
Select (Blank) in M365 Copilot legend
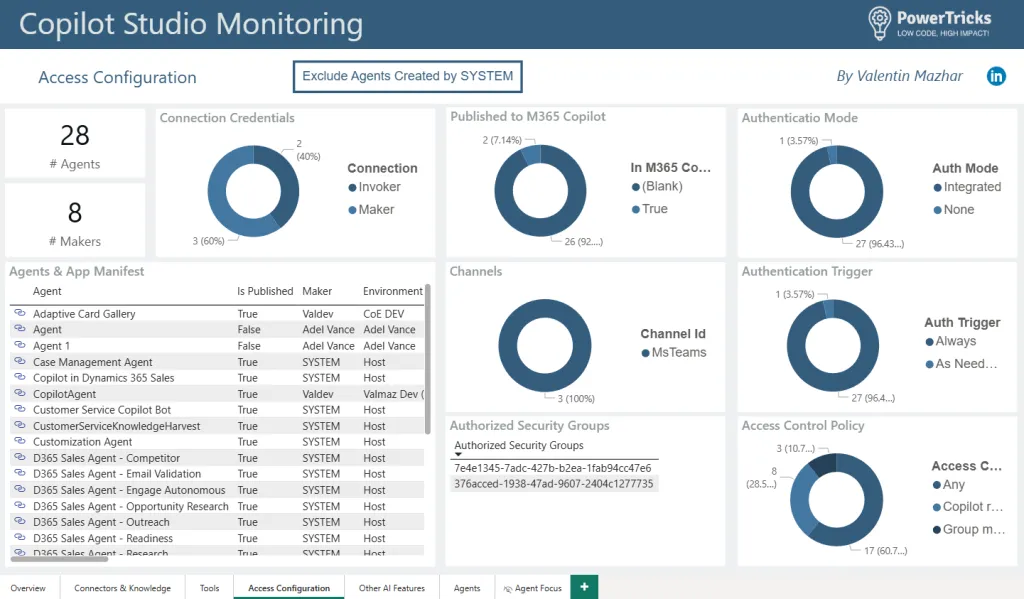657,186
